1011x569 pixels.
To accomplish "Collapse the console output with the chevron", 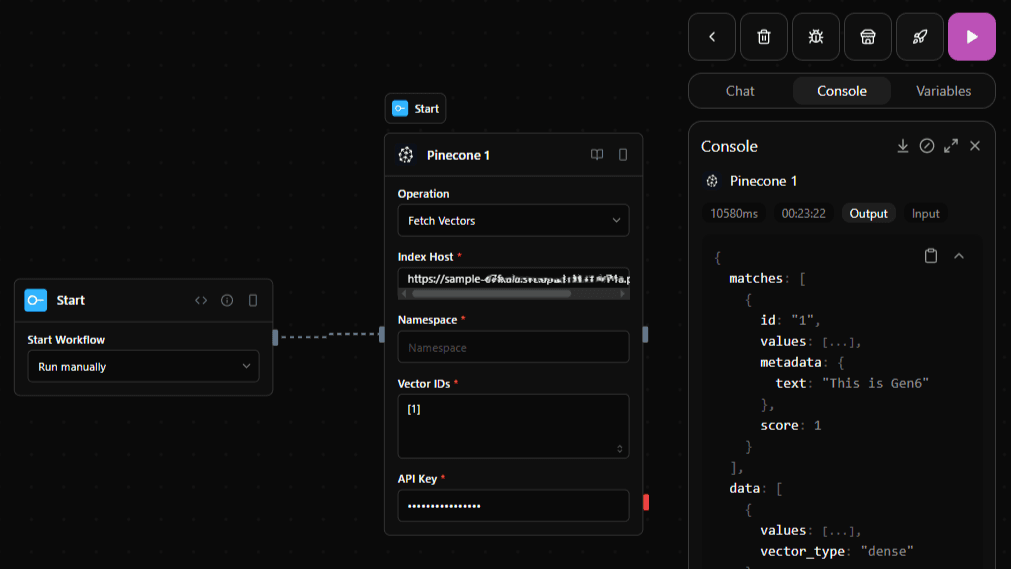I will pyautogui.click(x=959, y=256).
